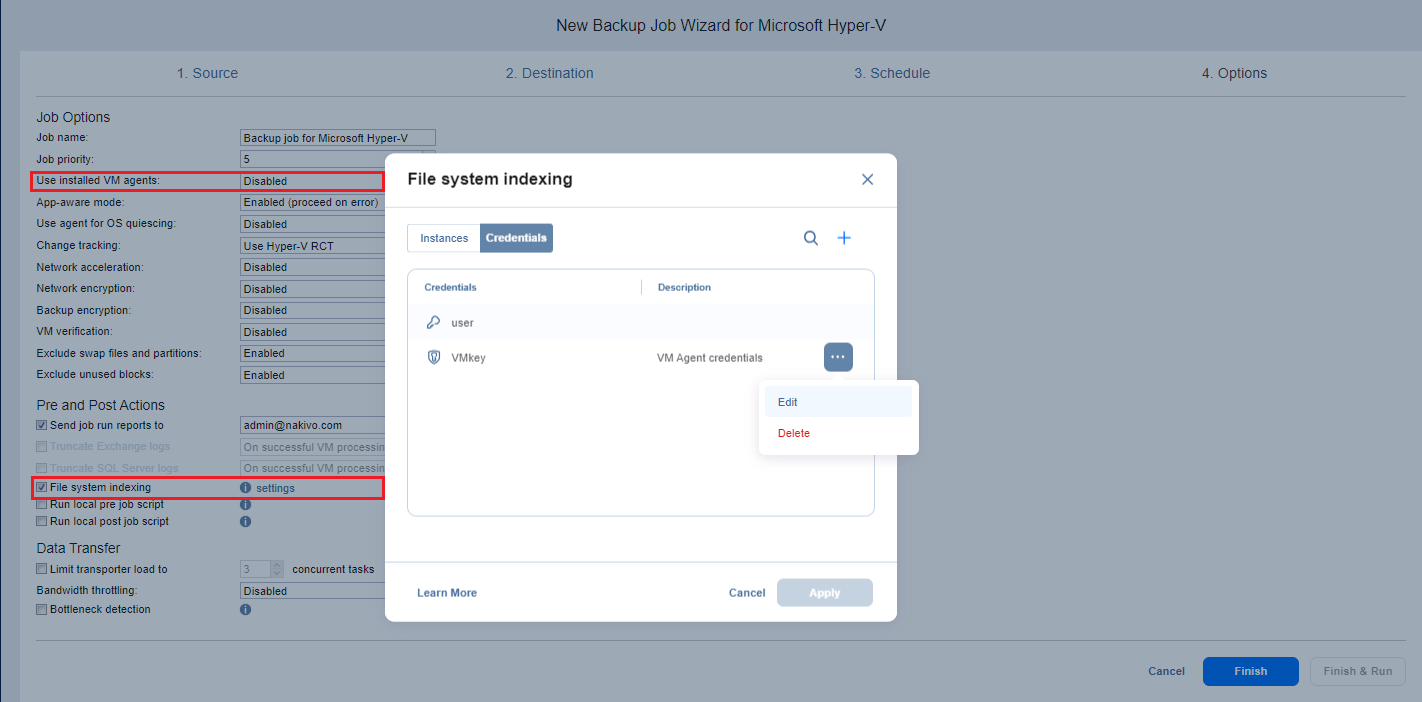The width and height of the screenshot is (1422, 702).
Task: Open the Use installed VM agents dropdown
Action: [312, 181]
